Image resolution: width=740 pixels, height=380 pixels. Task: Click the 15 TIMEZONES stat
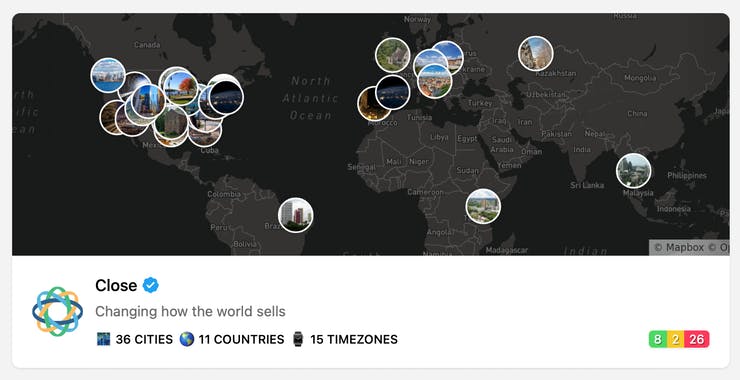(x=354, y=339)
